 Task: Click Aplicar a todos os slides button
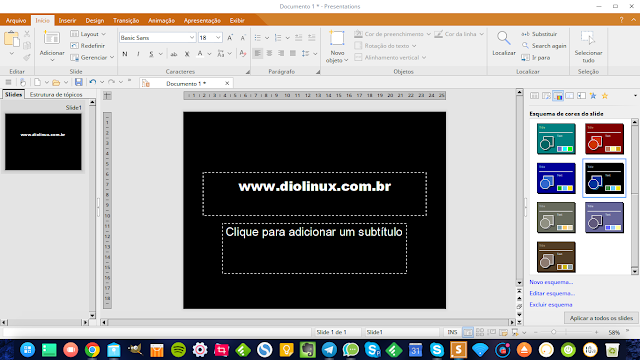[x=601, y=318]
